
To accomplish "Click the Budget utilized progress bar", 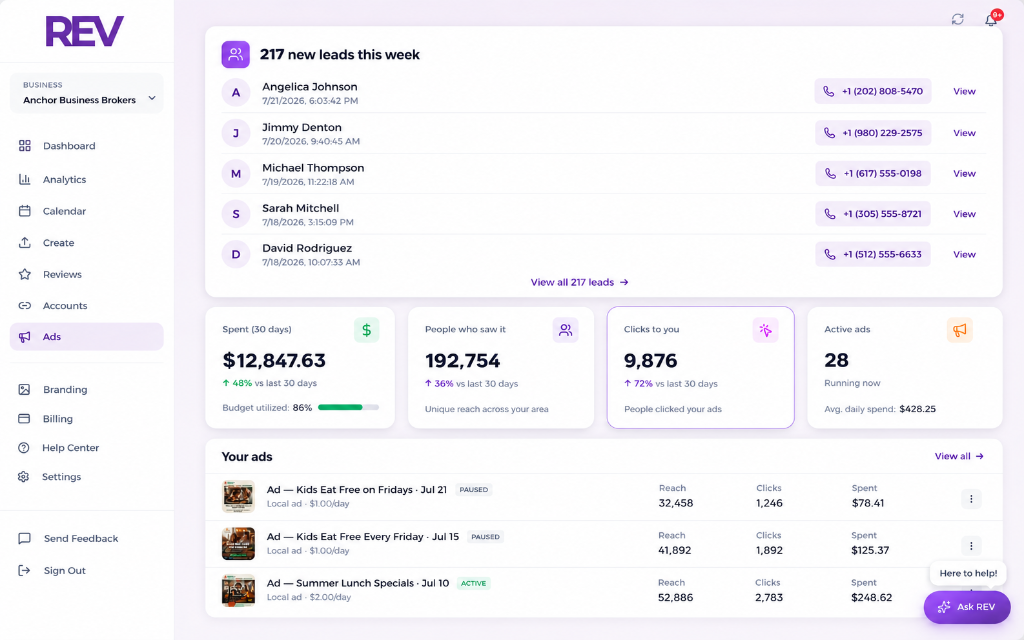I will [348, 408].
